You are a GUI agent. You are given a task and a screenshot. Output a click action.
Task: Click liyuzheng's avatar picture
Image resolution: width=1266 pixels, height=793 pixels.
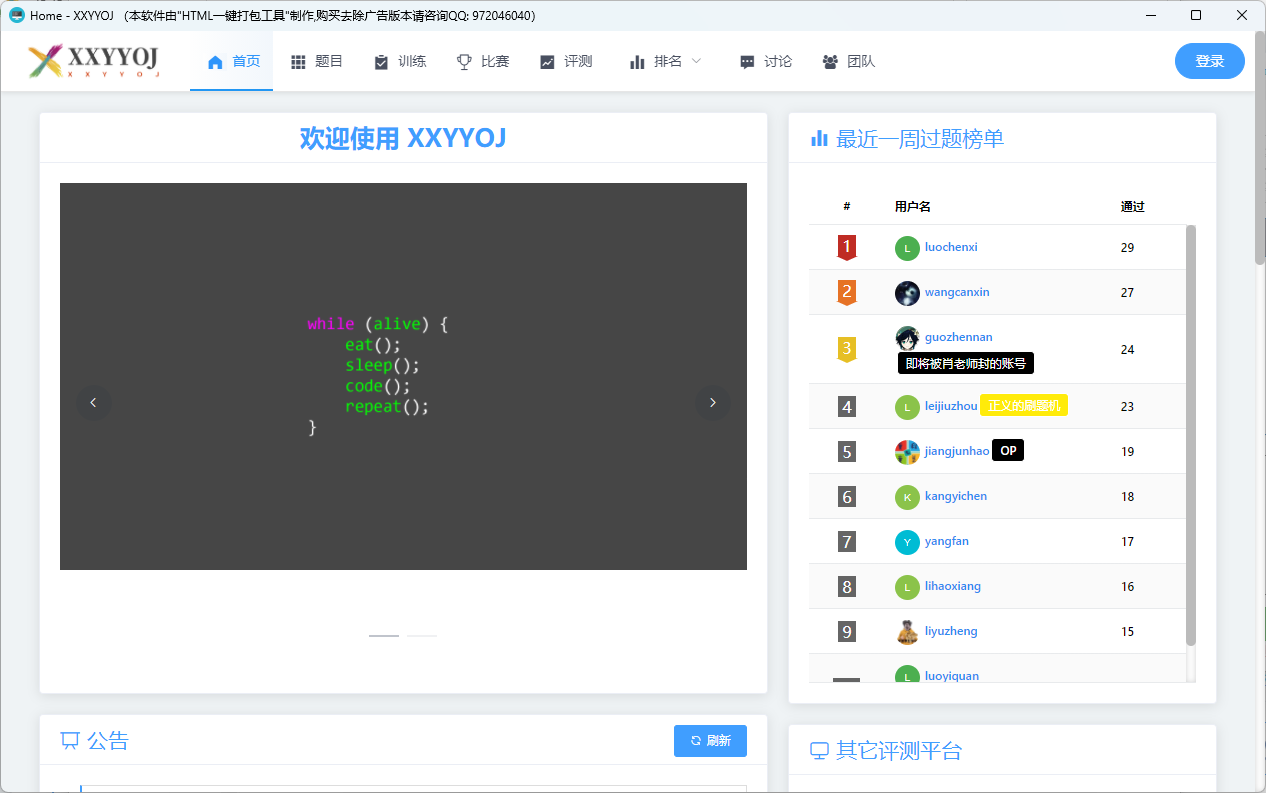pyautogui.click(x=907, y=632)
